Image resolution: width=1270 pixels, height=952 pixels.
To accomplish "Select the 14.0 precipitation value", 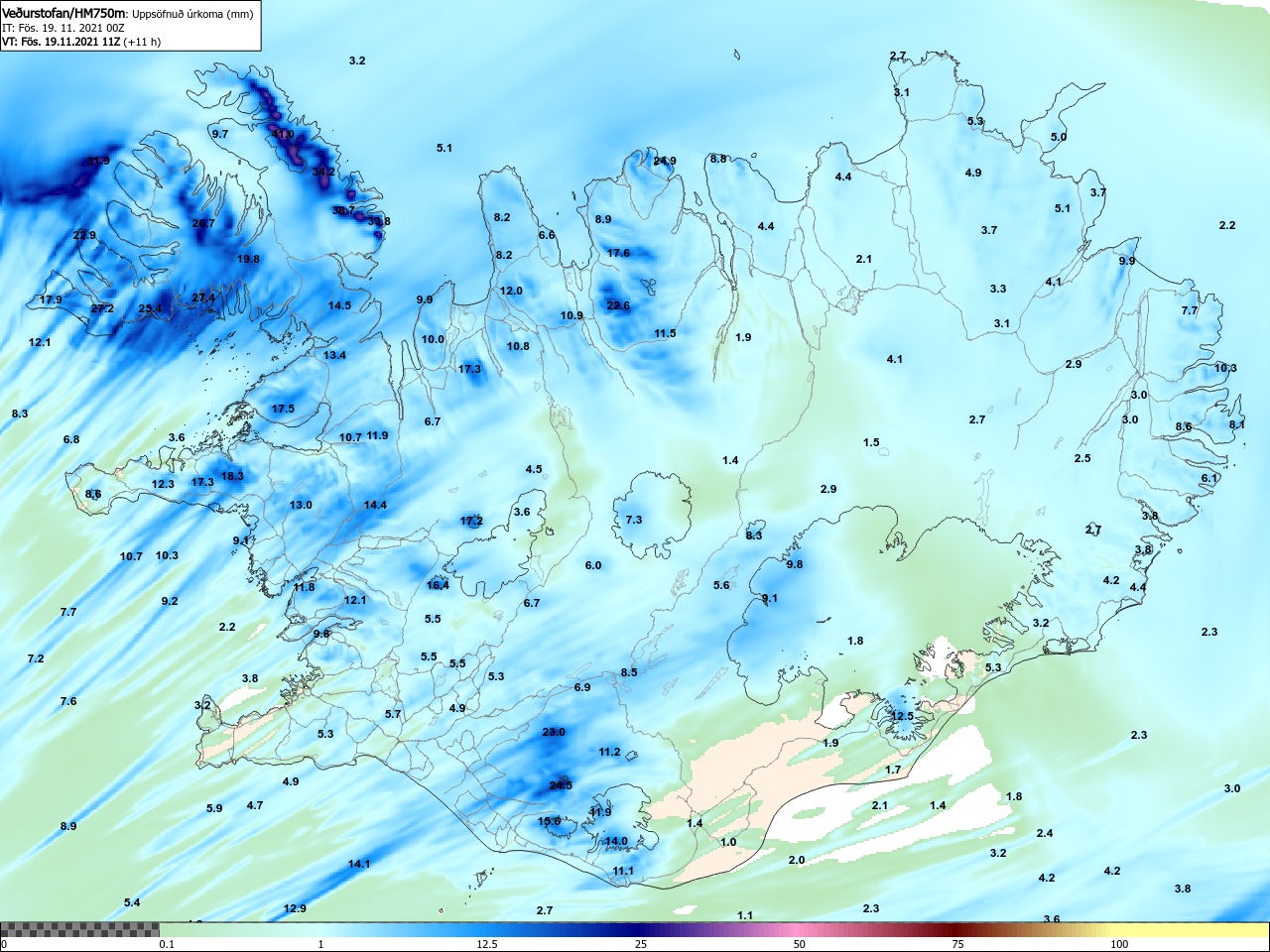I will (x=616, y=841).
